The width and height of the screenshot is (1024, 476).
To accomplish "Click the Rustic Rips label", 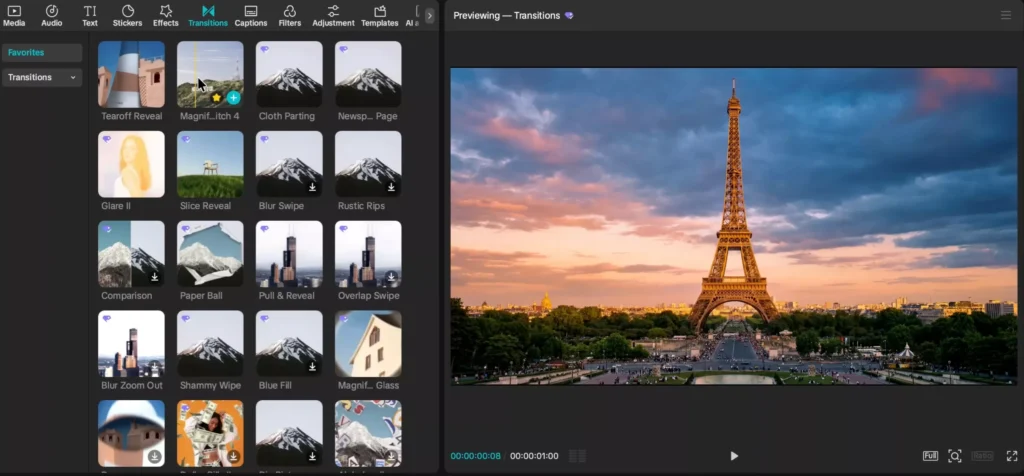I will [361, 206].
